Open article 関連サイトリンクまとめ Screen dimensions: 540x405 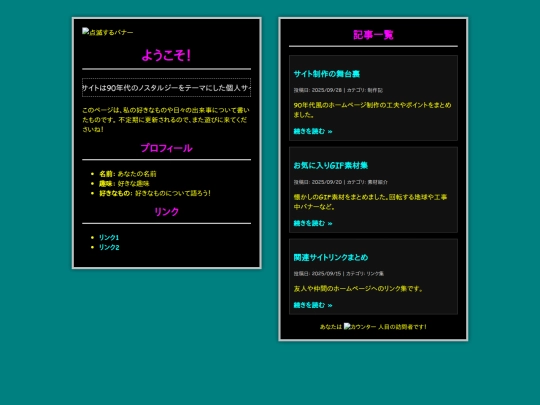coord(331,257)
